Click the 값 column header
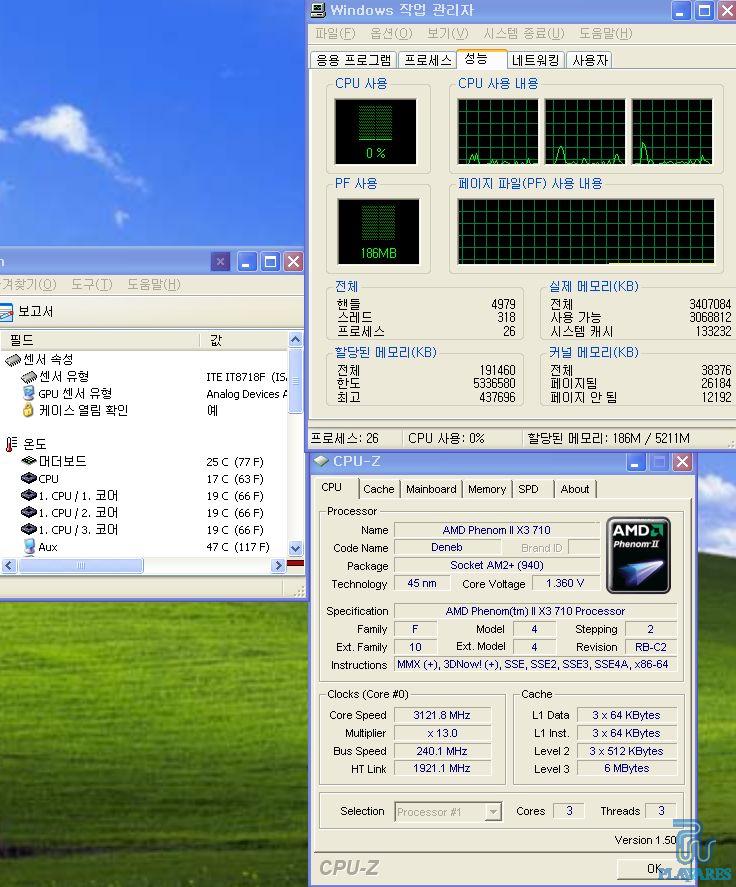736x887 pixels. pos(244,340)
